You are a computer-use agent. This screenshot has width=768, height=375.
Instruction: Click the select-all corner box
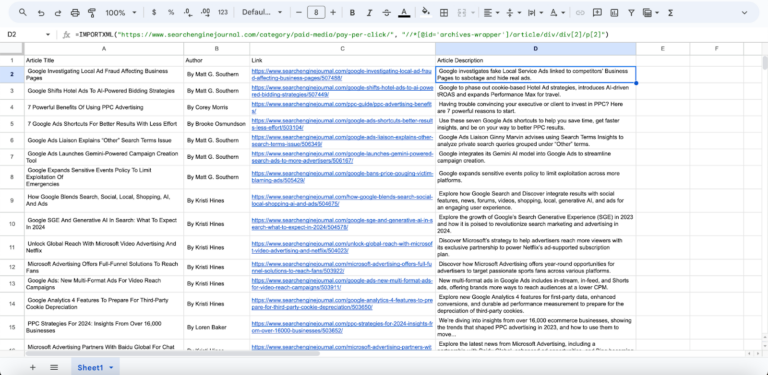[x=12, y=48]
